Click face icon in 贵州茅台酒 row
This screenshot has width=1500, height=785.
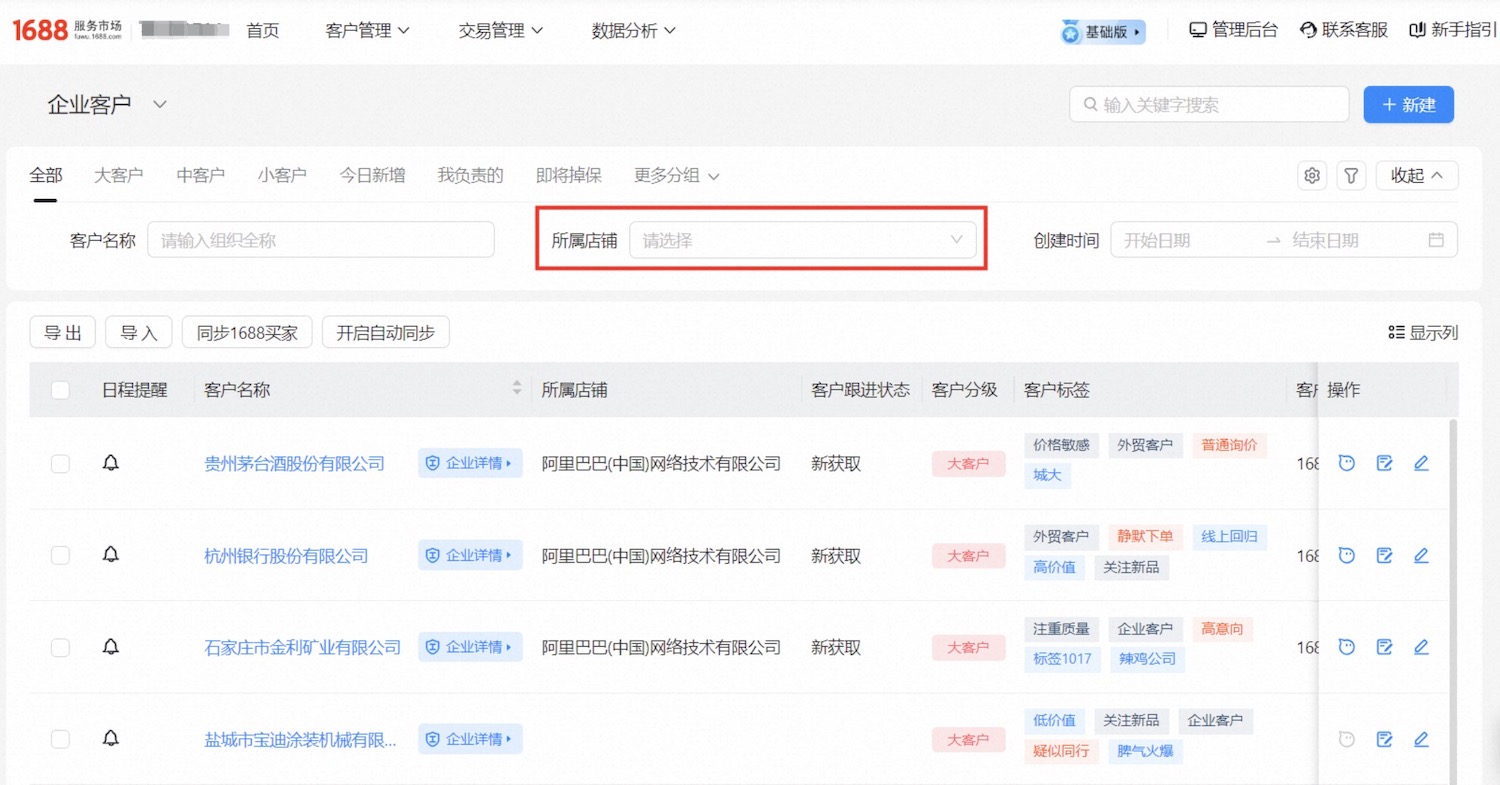(1347, 463)
